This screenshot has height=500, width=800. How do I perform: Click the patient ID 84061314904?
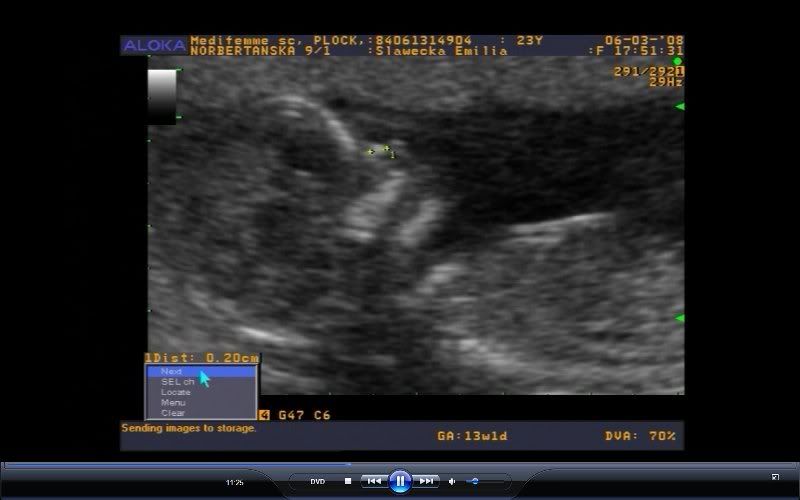tap(423, 40)
